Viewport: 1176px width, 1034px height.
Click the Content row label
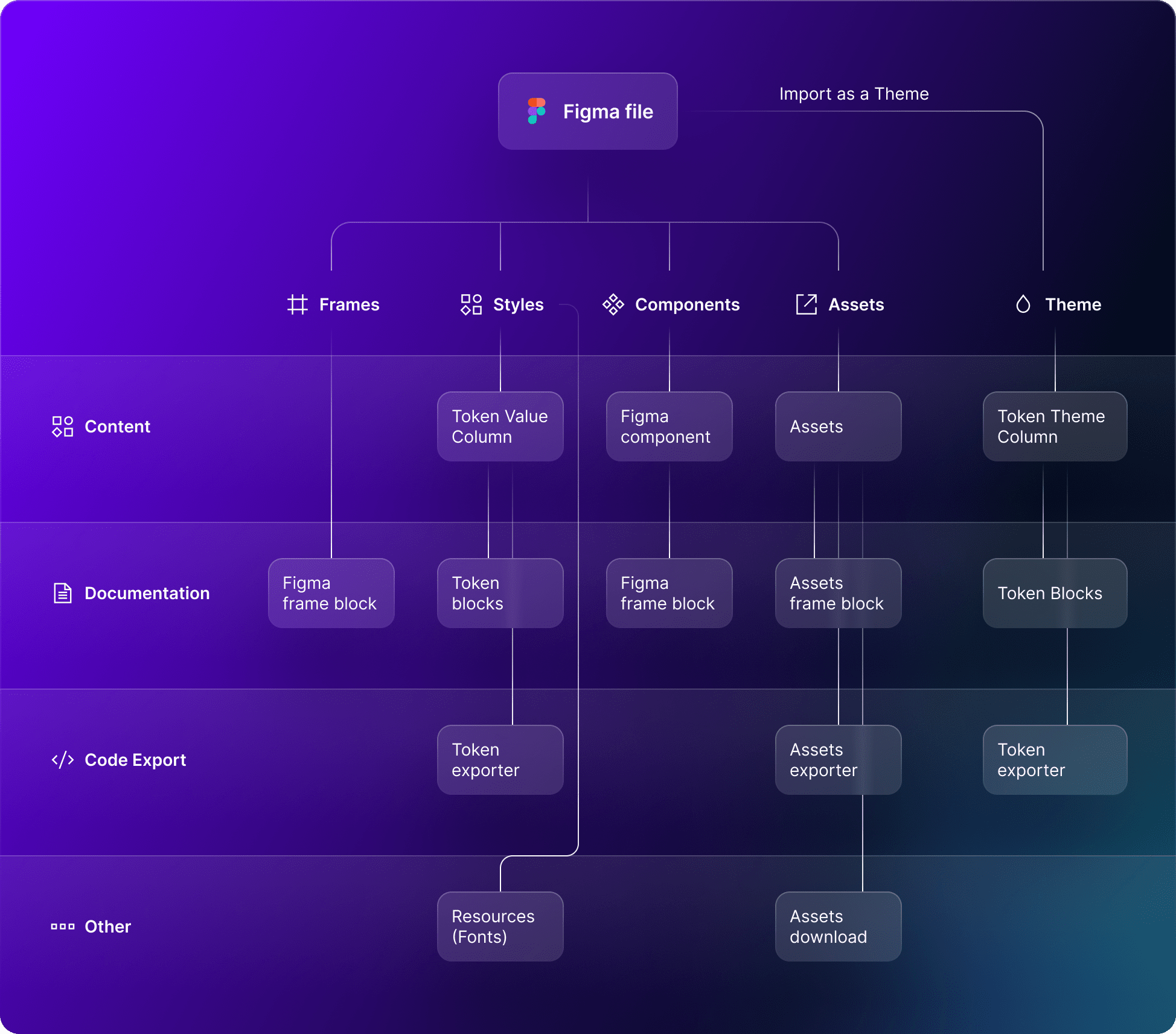118,426
